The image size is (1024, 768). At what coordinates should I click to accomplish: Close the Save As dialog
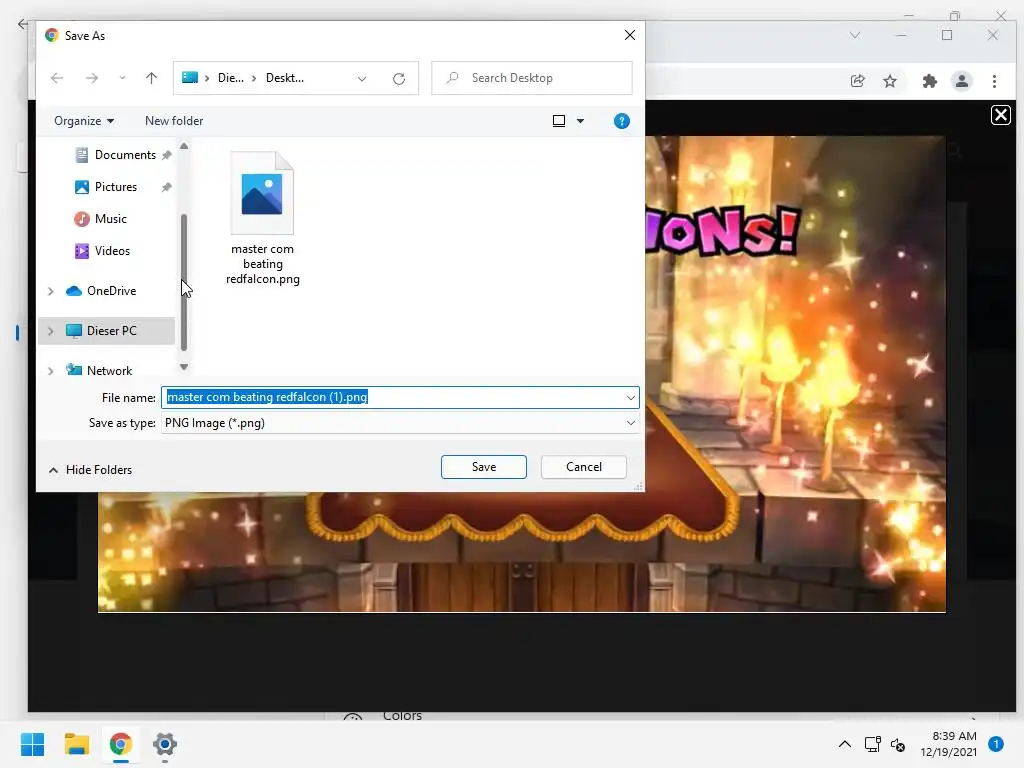[630, 35]
